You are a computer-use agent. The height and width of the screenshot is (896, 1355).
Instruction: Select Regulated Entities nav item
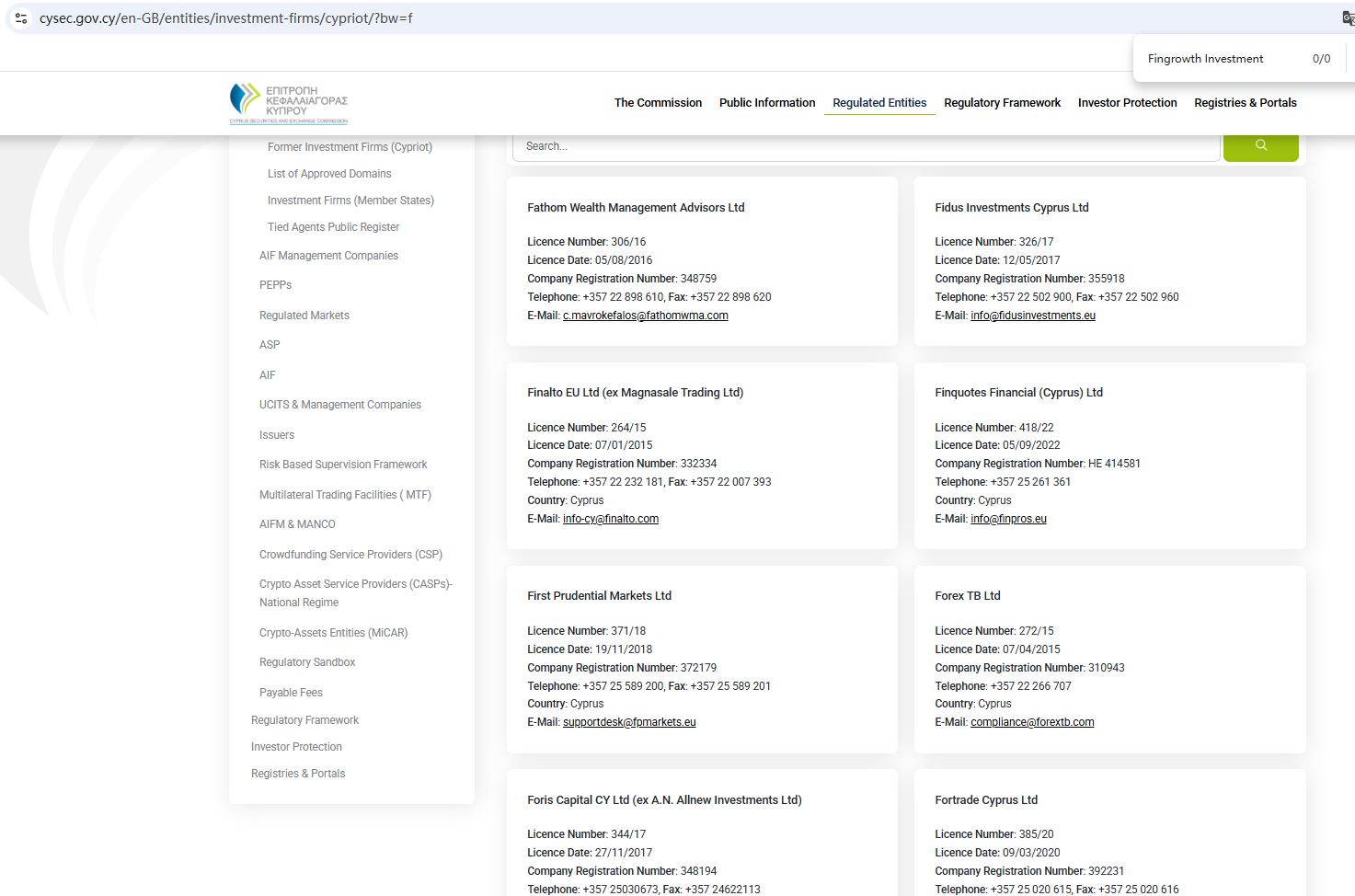pyautogui.click(x=879, y=103)
